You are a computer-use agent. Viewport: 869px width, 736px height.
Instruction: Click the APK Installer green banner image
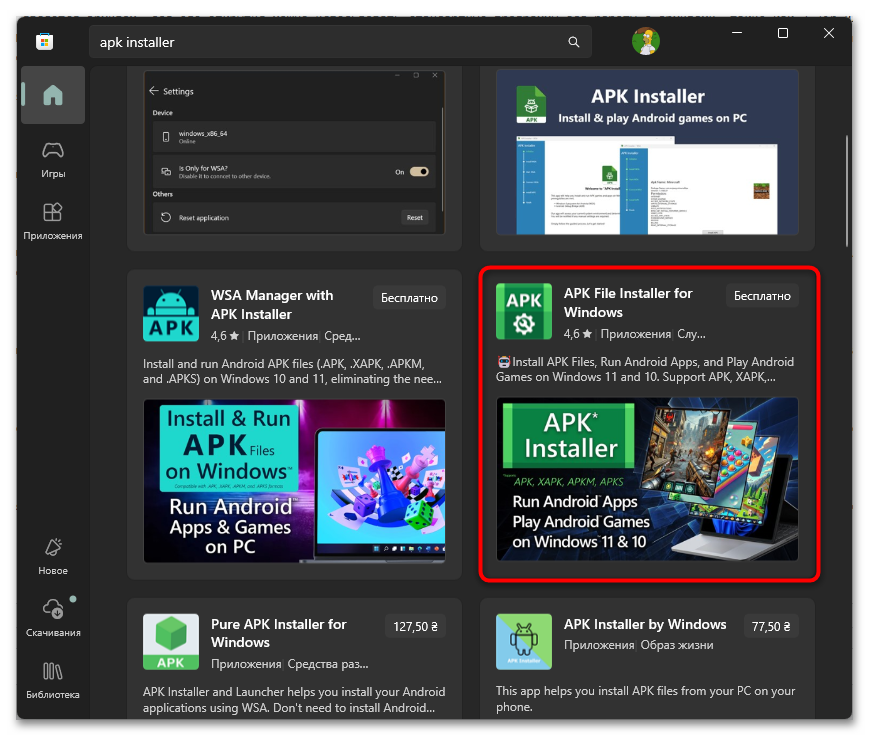click(647, 479)
